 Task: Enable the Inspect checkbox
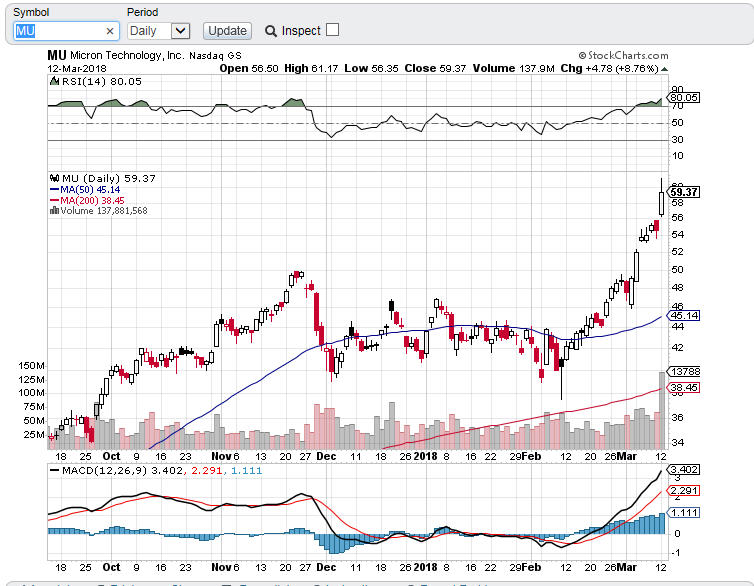coord(332,30)
